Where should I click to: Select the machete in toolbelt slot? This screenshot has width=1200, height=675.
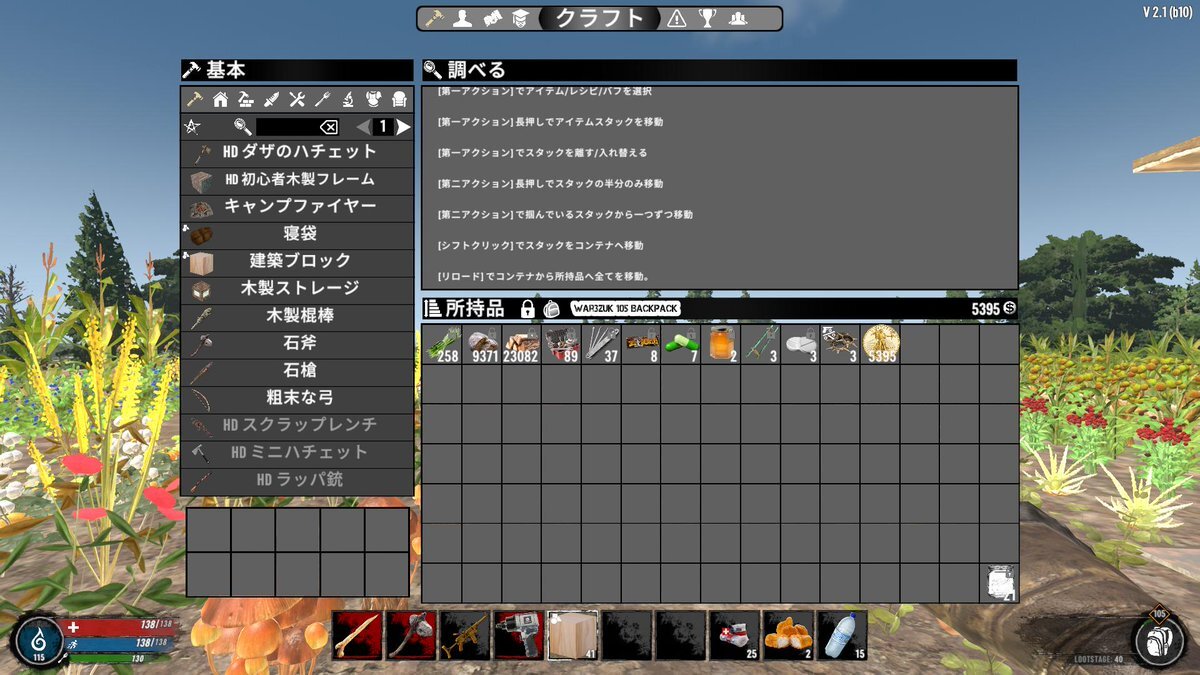tap(357, 635)
